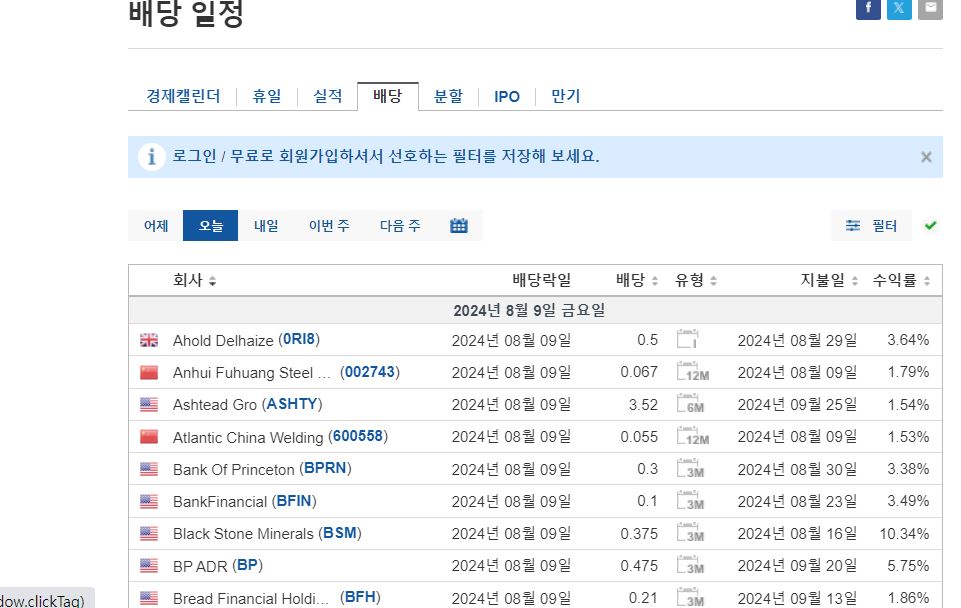Click US flag for Bread Financial
This screenshot has height=608, width=961.
point(149,598)
